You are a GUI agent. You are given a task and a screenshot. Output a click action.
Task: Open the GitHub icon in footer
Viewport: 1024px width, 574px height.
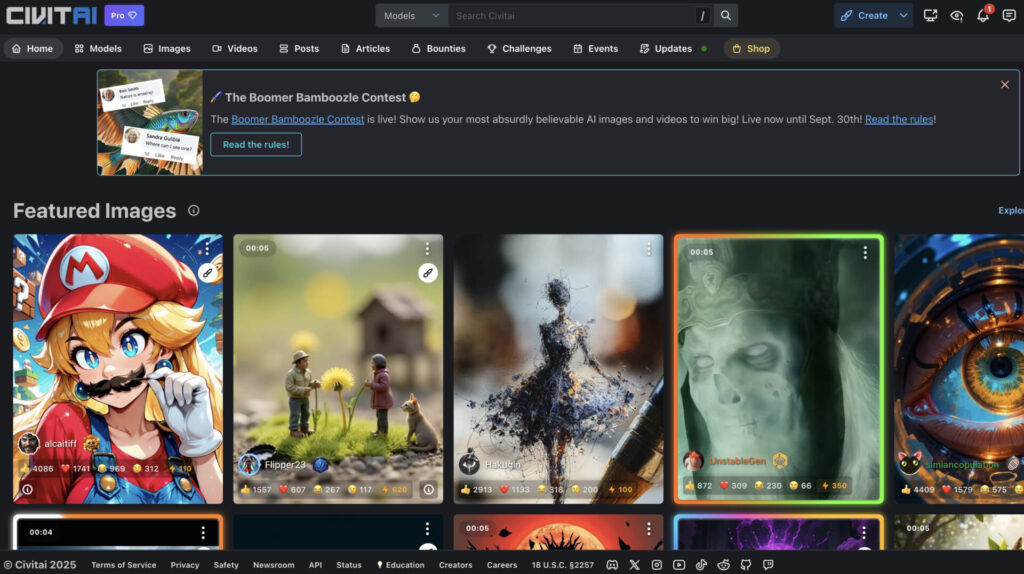pos(746,565)
